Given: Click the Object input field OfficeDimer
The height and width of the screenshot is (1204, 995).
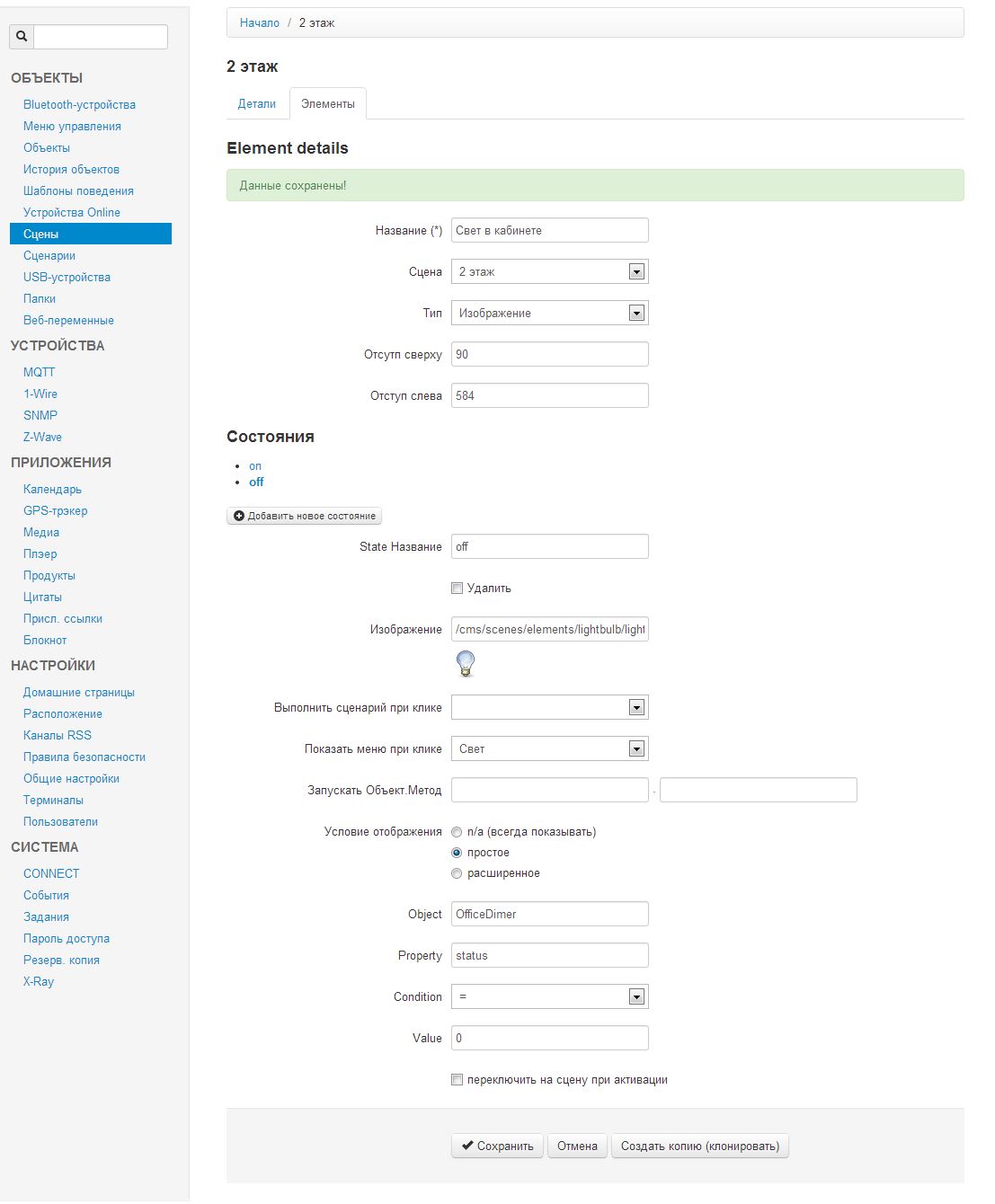Looking at the screenshot, I should pyautogui.click(x=549, y=915).
